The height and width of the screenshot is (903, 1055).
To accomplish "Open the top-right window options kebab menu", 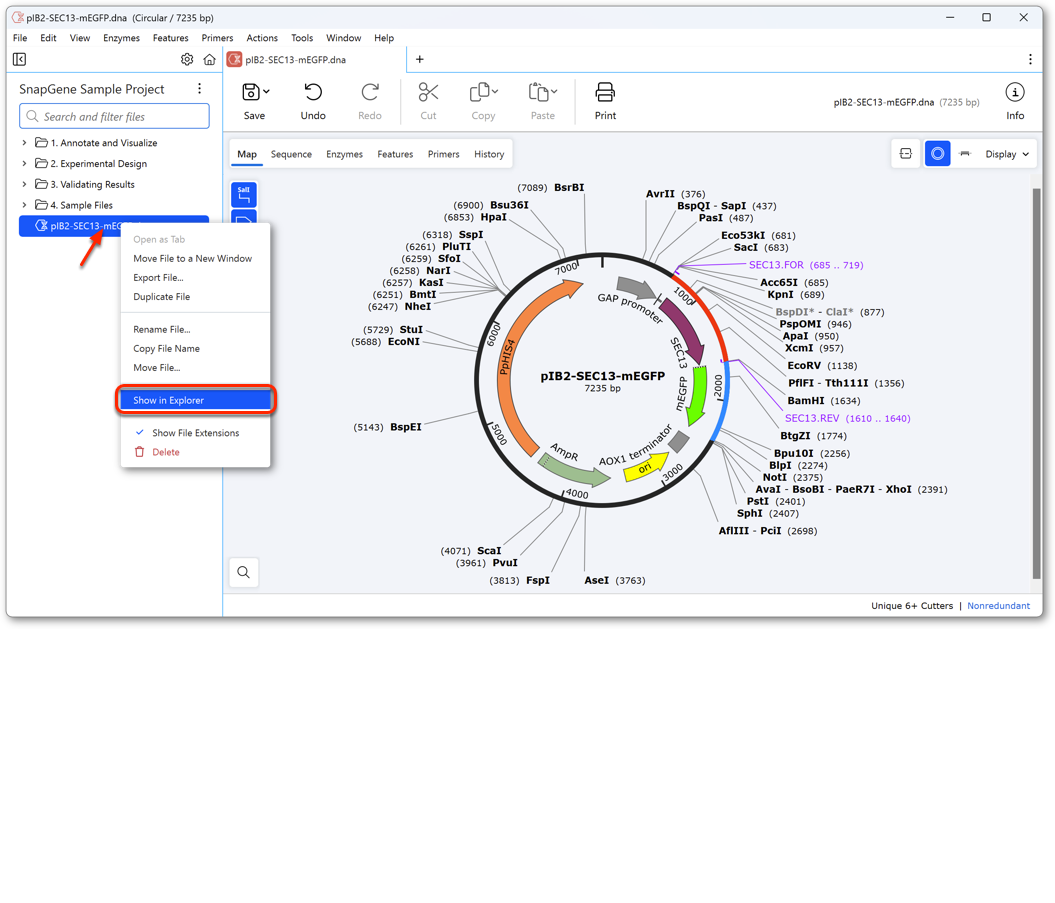I will pos(1030,60).
